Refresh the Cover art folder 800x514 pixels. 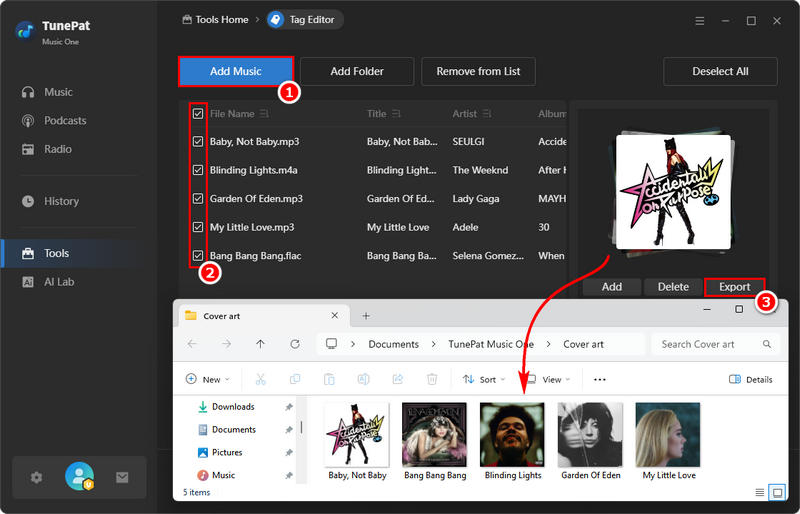[295, 344]
